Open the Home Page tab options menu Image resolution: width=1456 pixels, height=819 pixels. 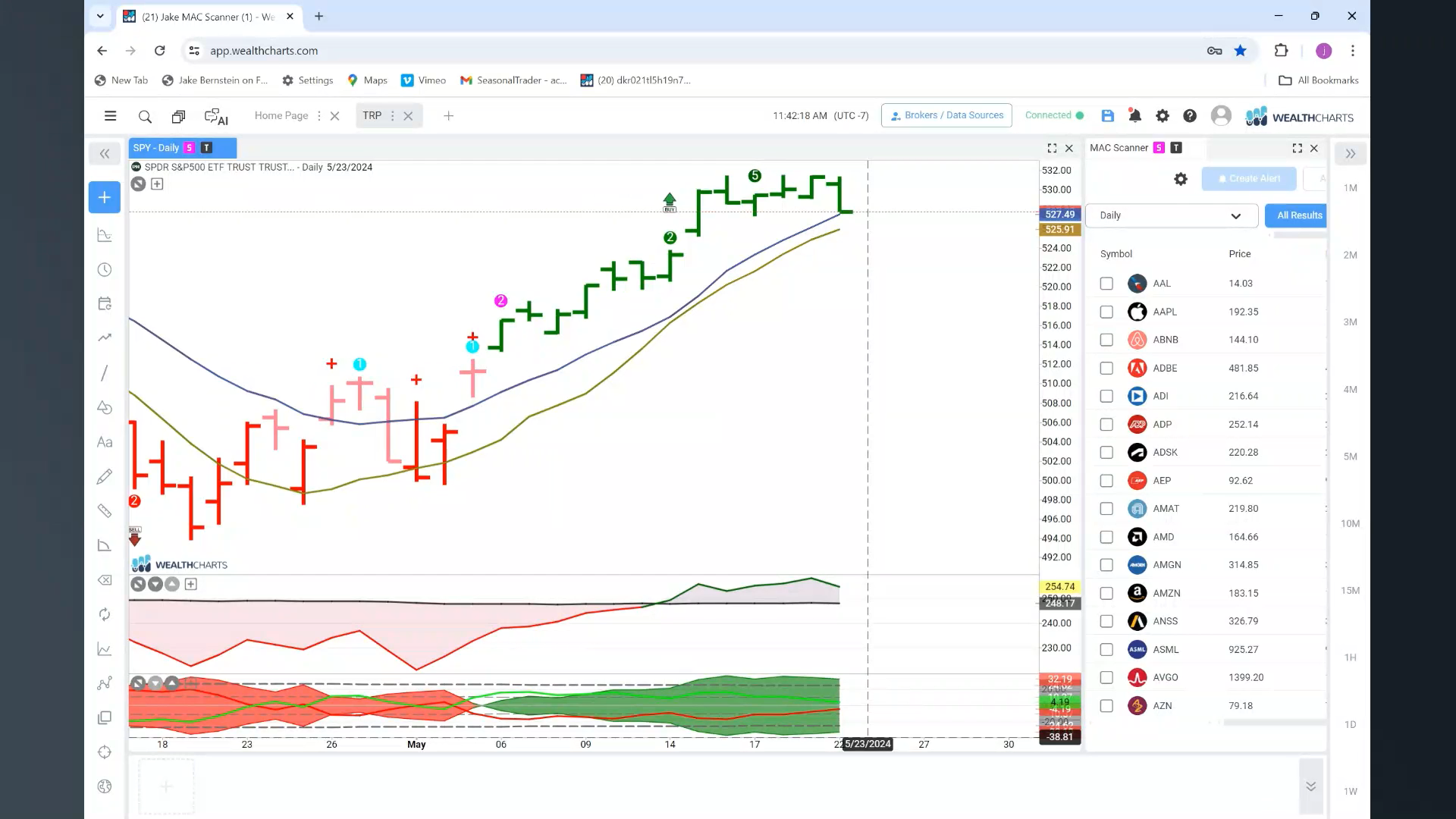pos(319,116)
